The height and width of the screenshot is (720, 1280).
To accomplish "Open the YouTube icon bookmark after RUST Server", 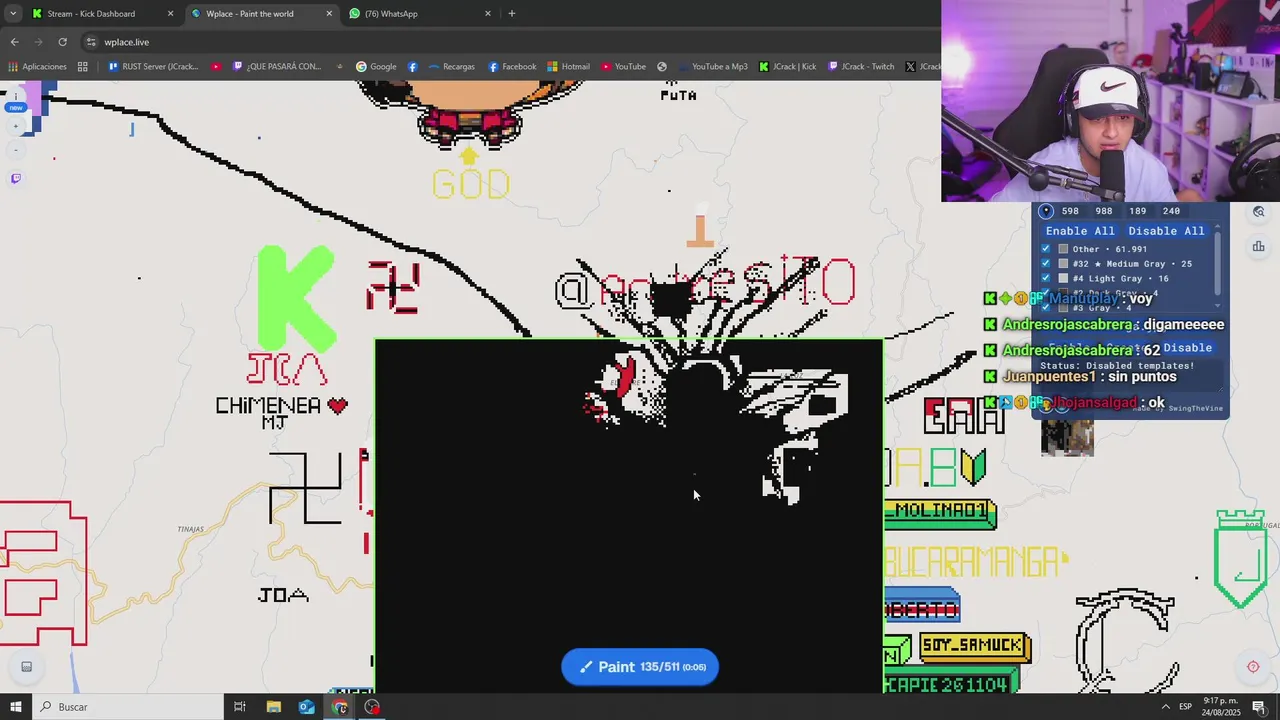I will click(216, 67).
